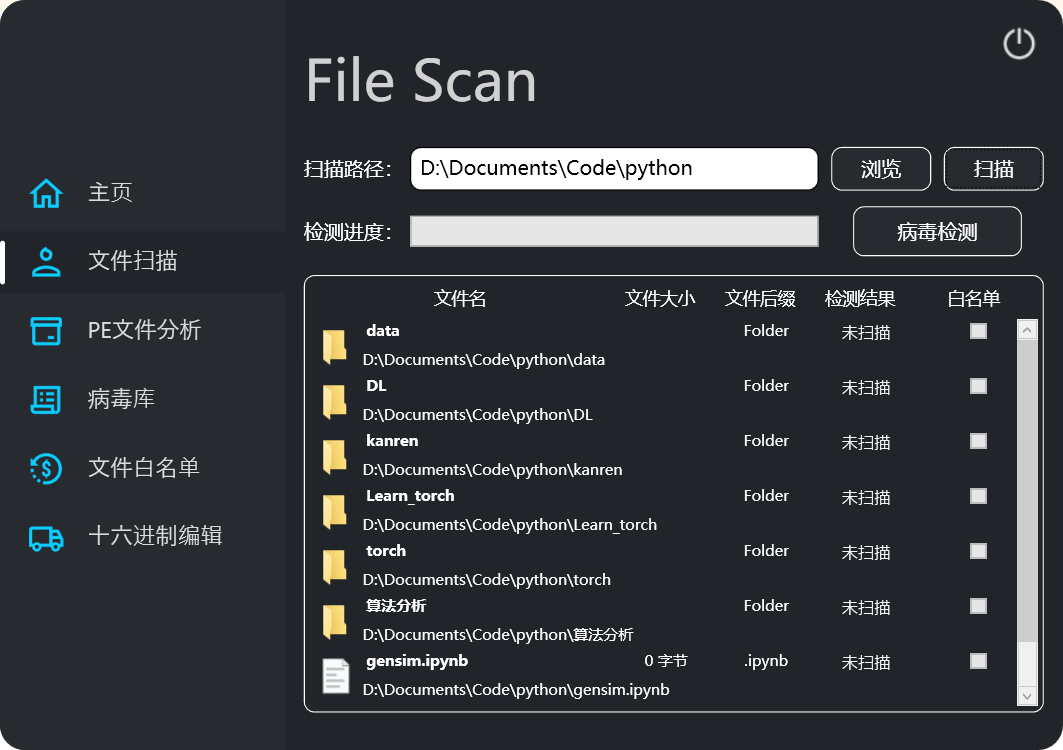Enable whitelist checkbox for kanren folder
Screen dimensions: 1063x750
(x=978, y=441)
